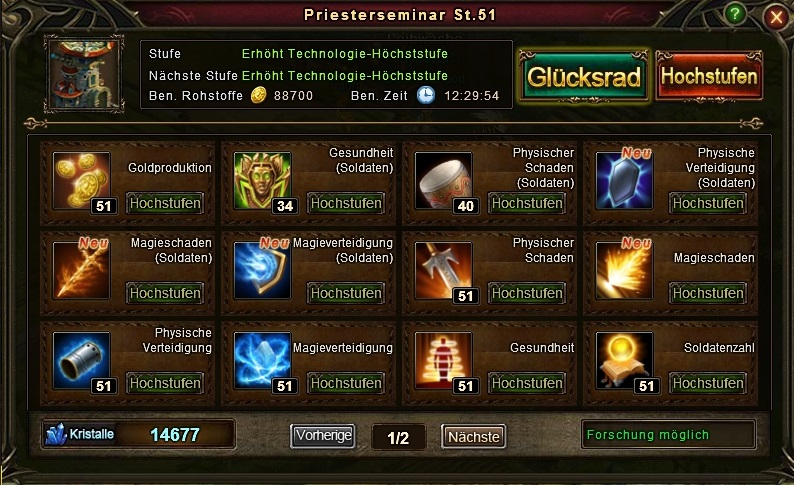Upgrade Magieschaden with its Hochstufen button

708,293
